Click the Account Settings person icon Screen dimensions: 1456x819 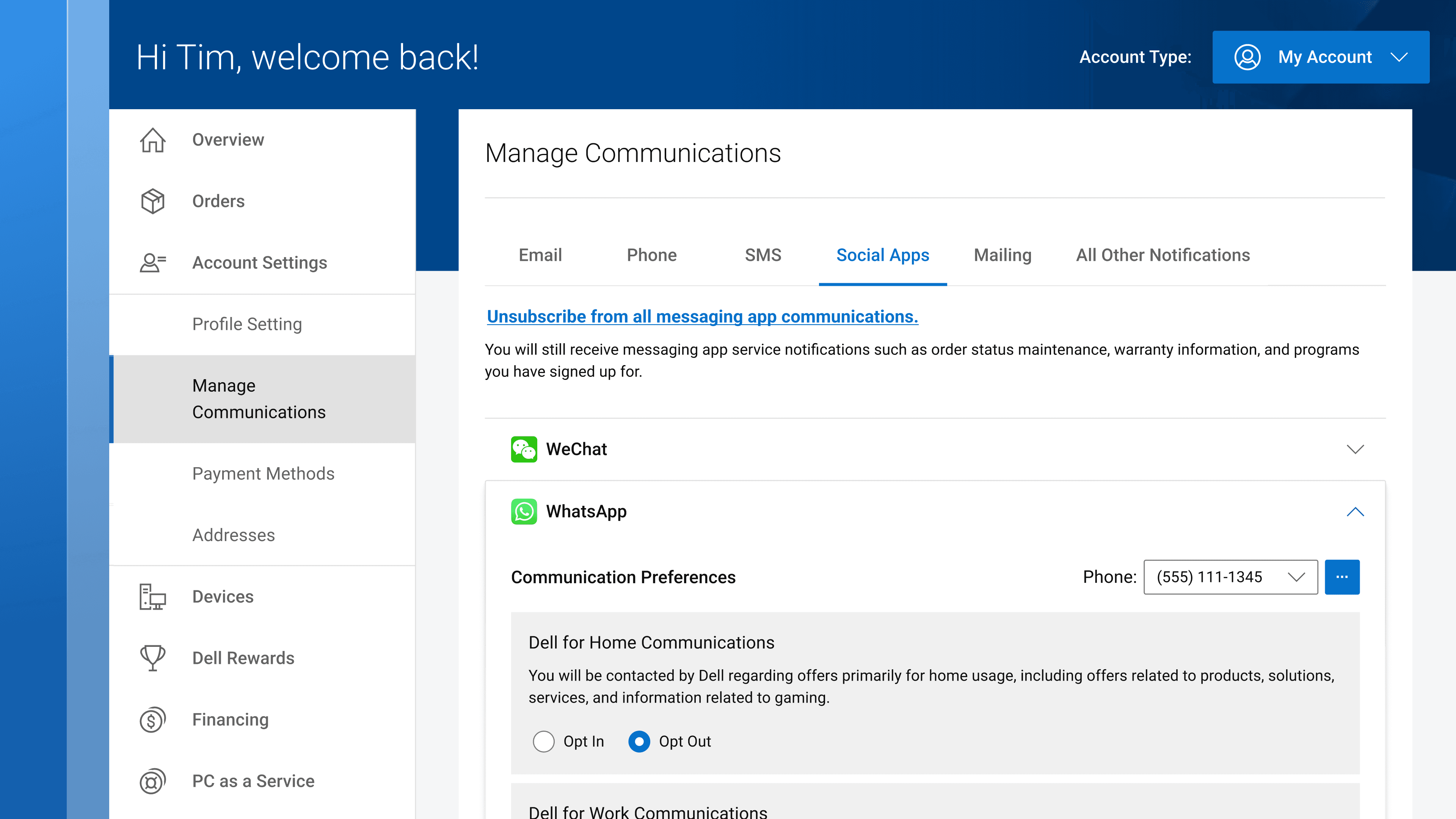coord(152,263)
